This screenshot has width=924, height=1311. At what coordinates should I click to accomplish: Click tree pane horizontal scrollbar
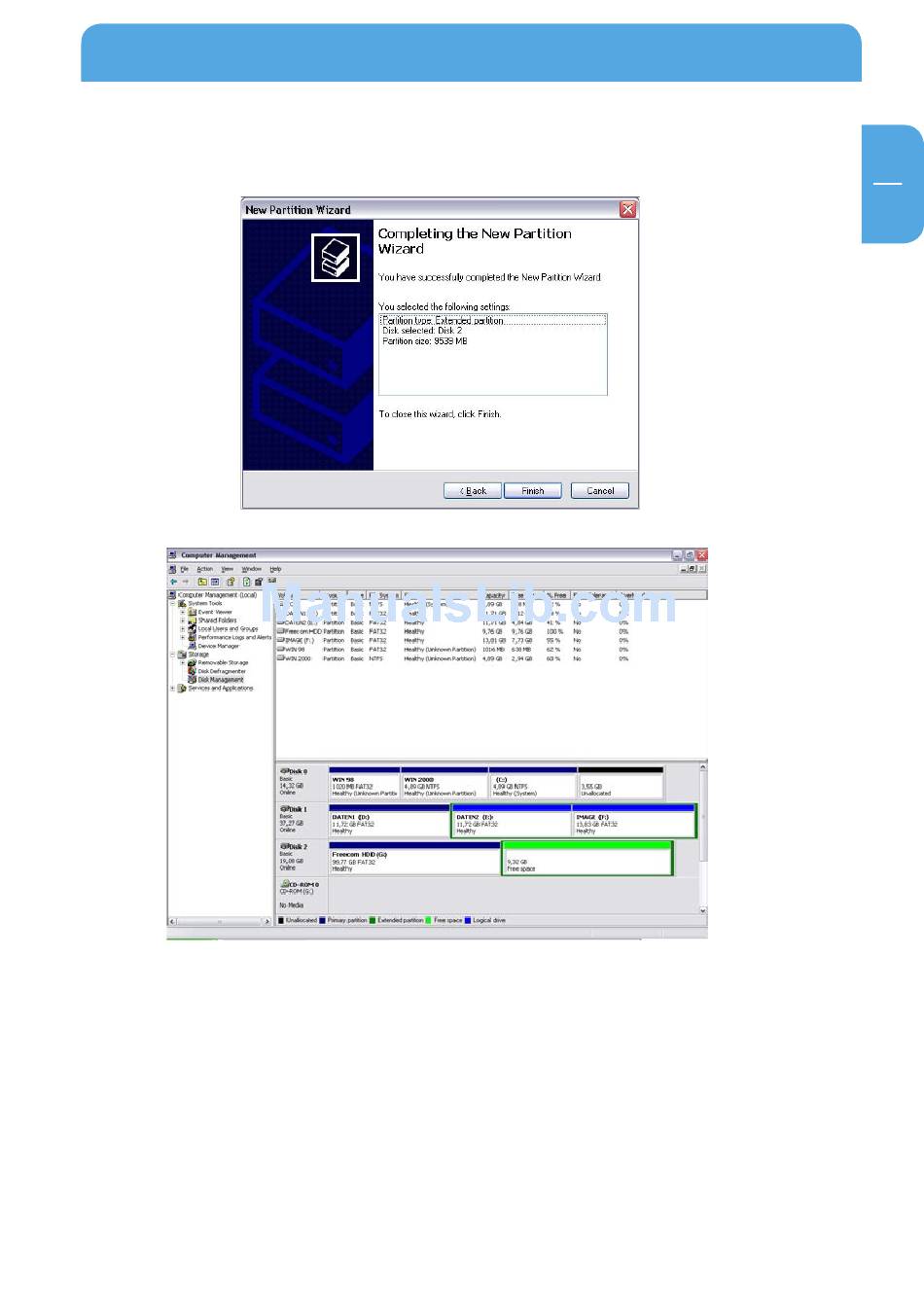[x=220, y=921]
